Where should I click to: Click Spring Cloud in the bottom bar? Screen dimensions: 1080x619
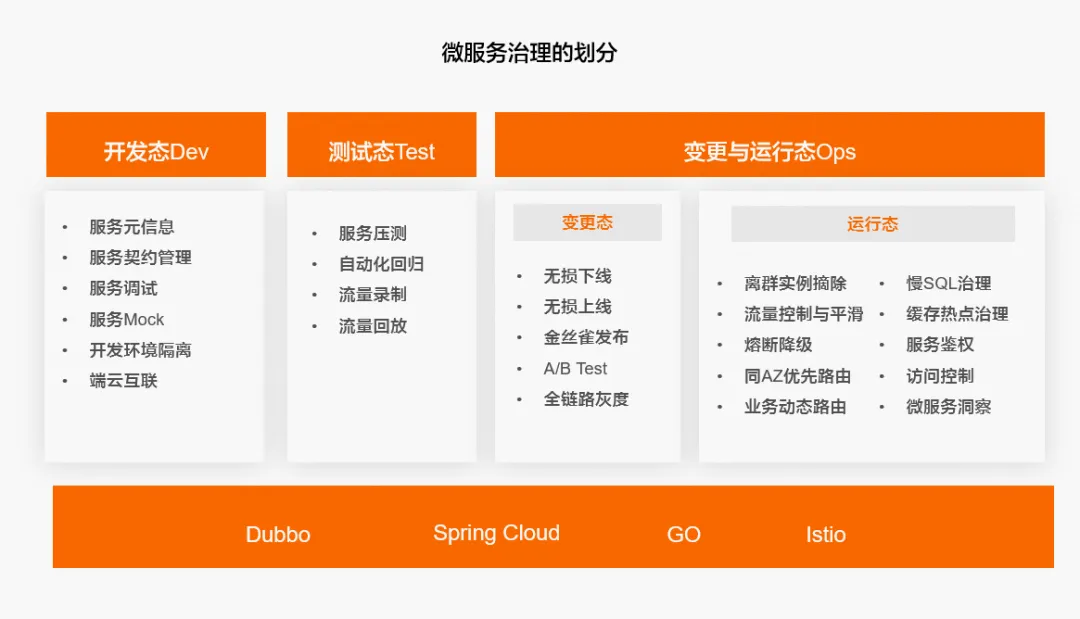coord(497,534)
